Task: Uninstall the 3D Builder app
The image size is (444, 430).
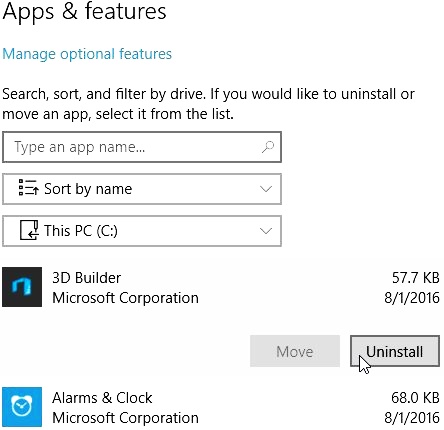Action: point(395,351)
